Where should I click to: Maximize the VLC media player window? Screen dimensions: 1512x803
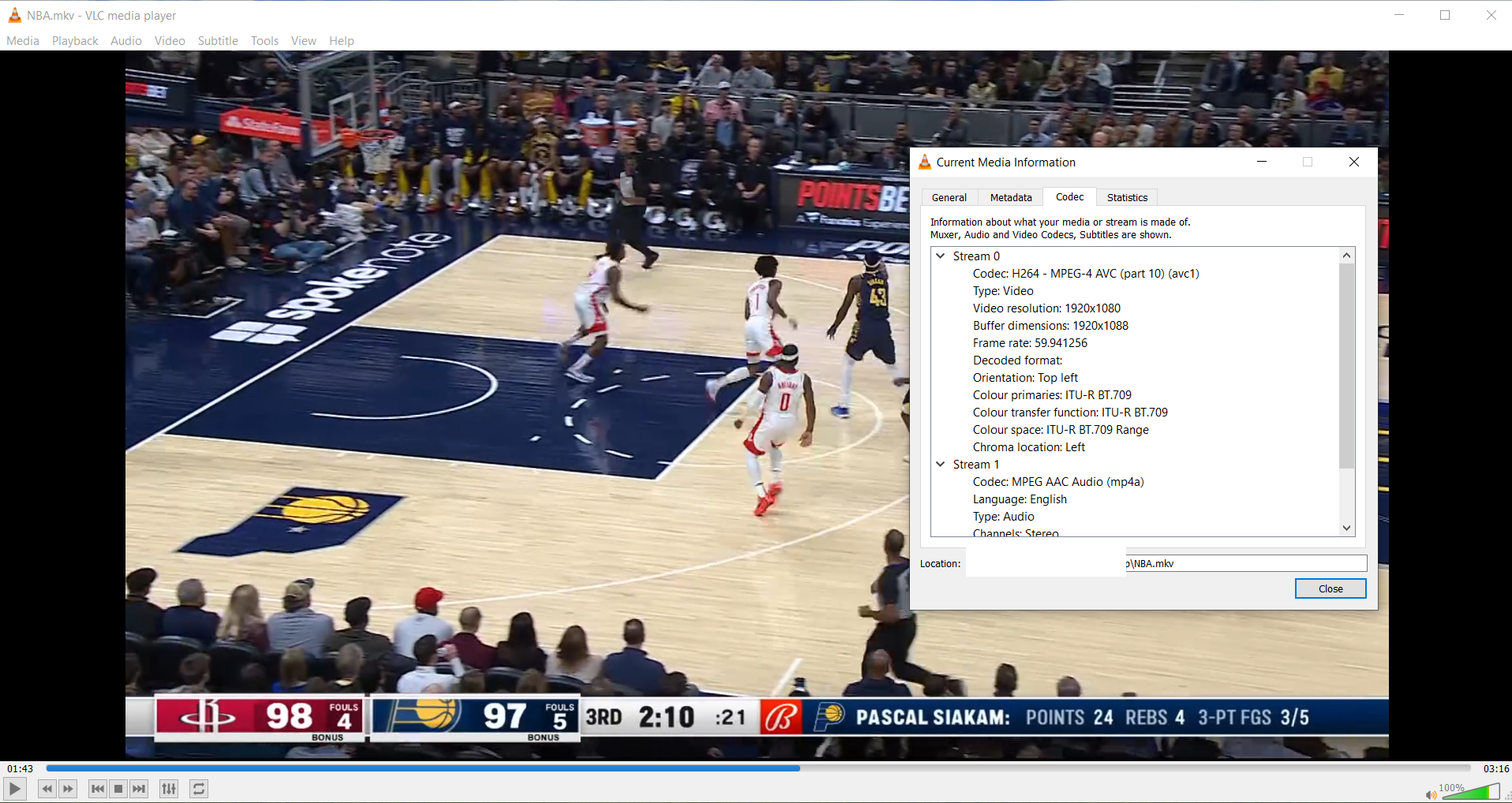coord(1445,15)
